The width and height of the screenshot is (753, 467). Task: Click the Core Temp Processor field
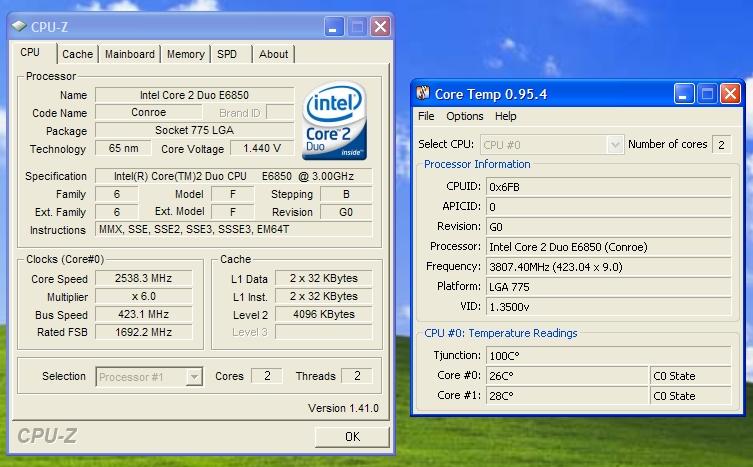[x=608, y=247]
